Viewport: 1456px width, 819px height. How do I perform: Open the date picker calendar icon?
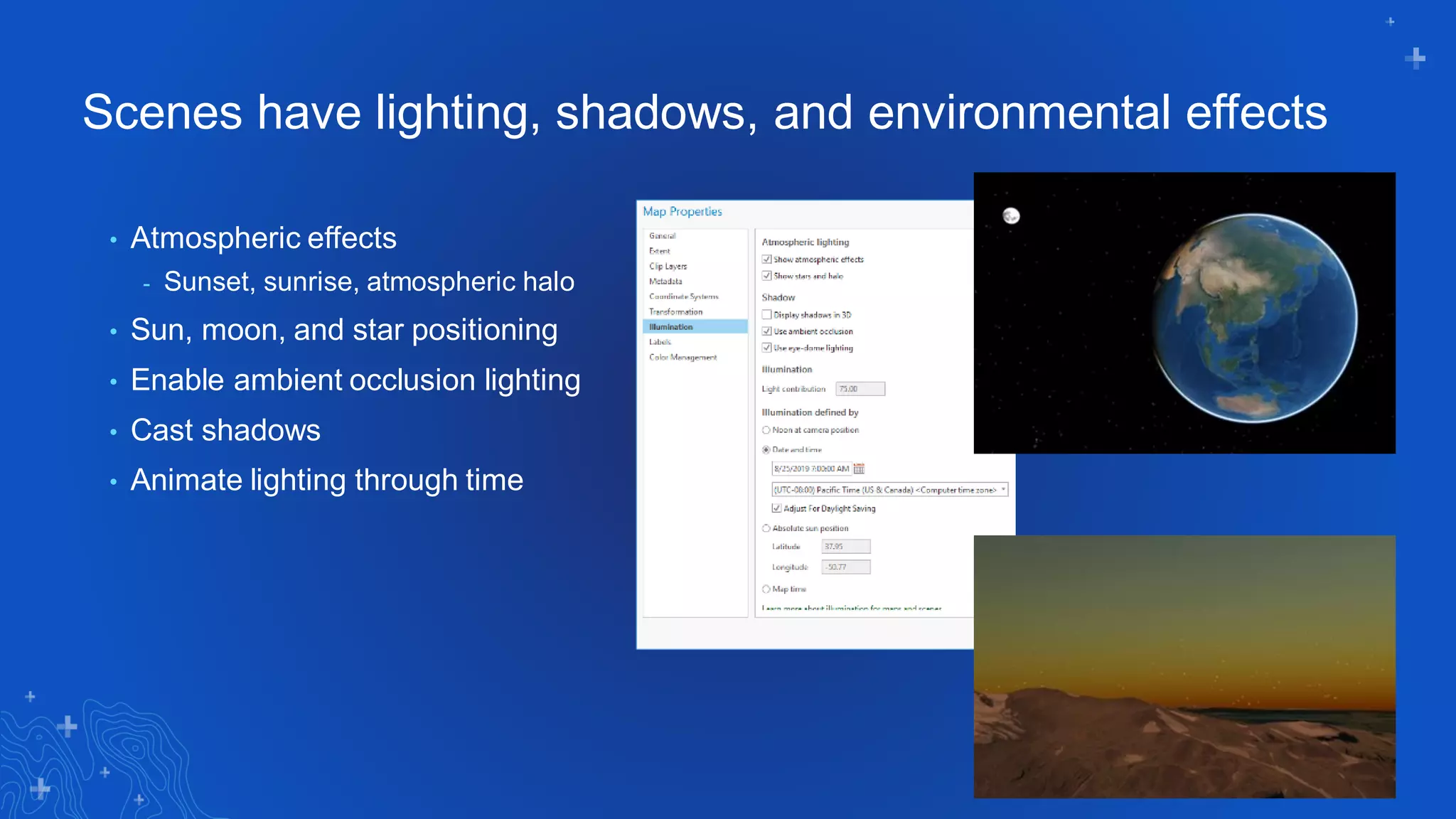click(x=859, y=469)
